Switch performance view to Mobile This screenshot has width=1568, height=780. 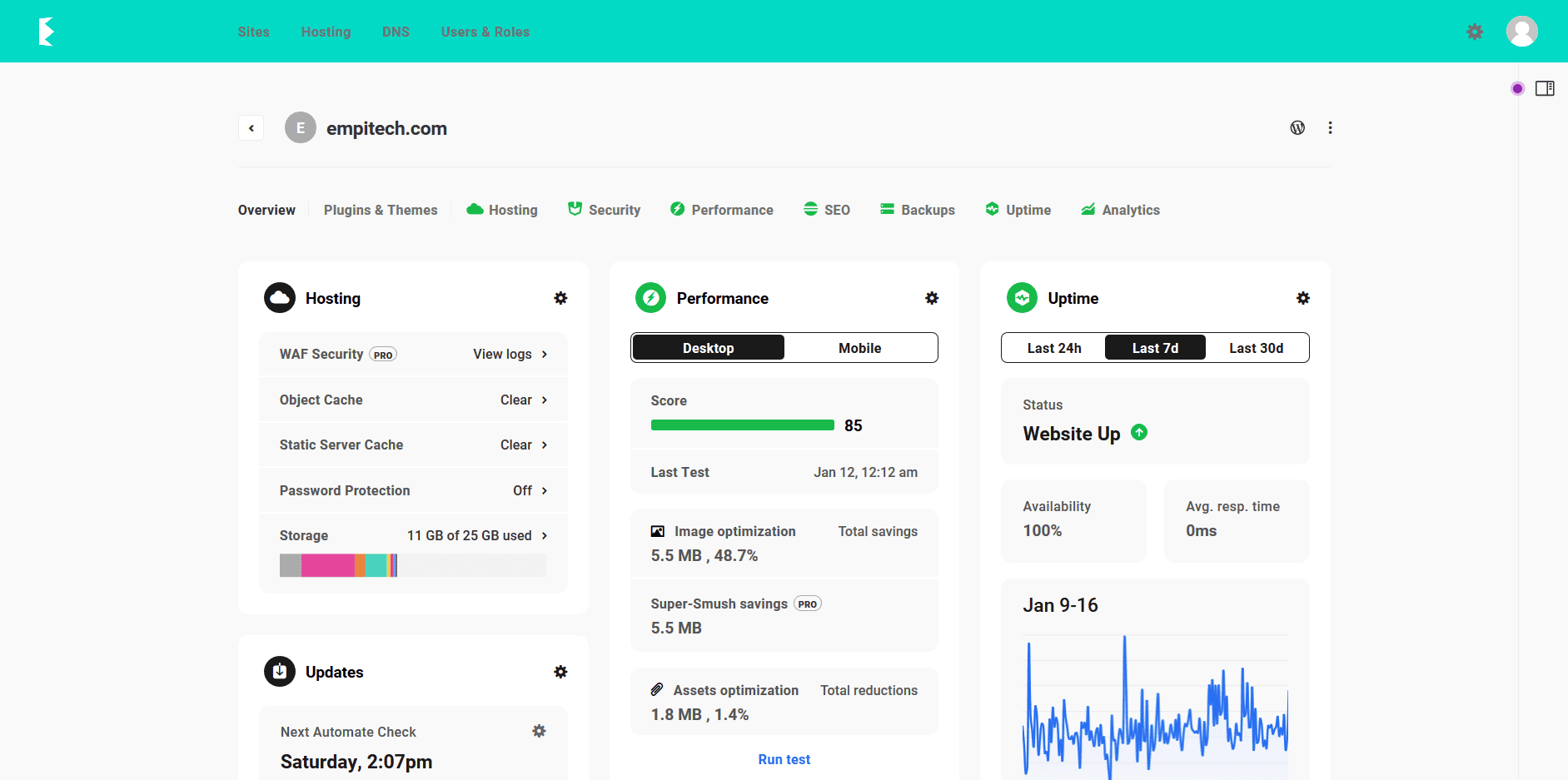[x=859, y=348]
